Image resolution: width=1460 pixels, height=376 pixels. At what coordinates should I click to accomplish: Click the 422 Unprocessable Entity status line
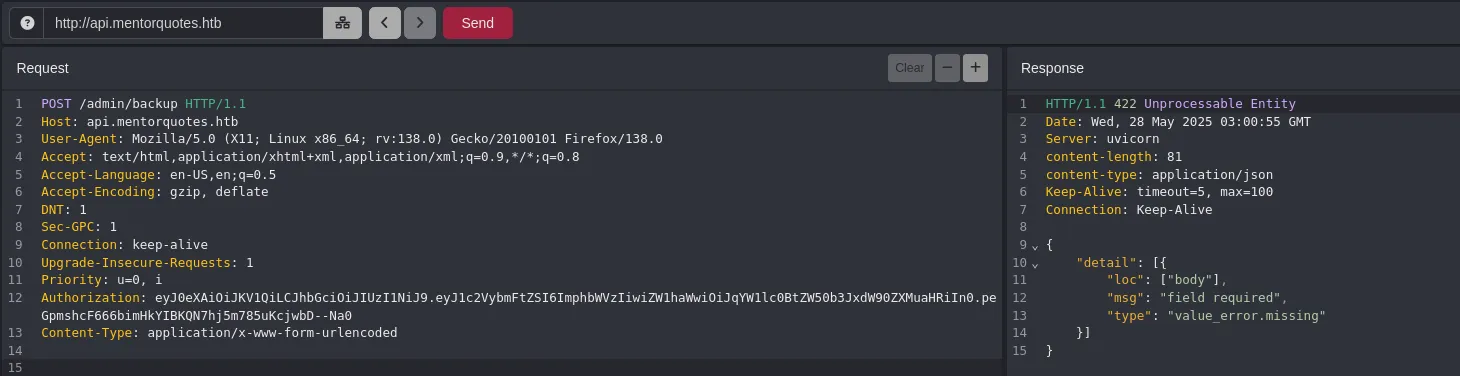1171,104
